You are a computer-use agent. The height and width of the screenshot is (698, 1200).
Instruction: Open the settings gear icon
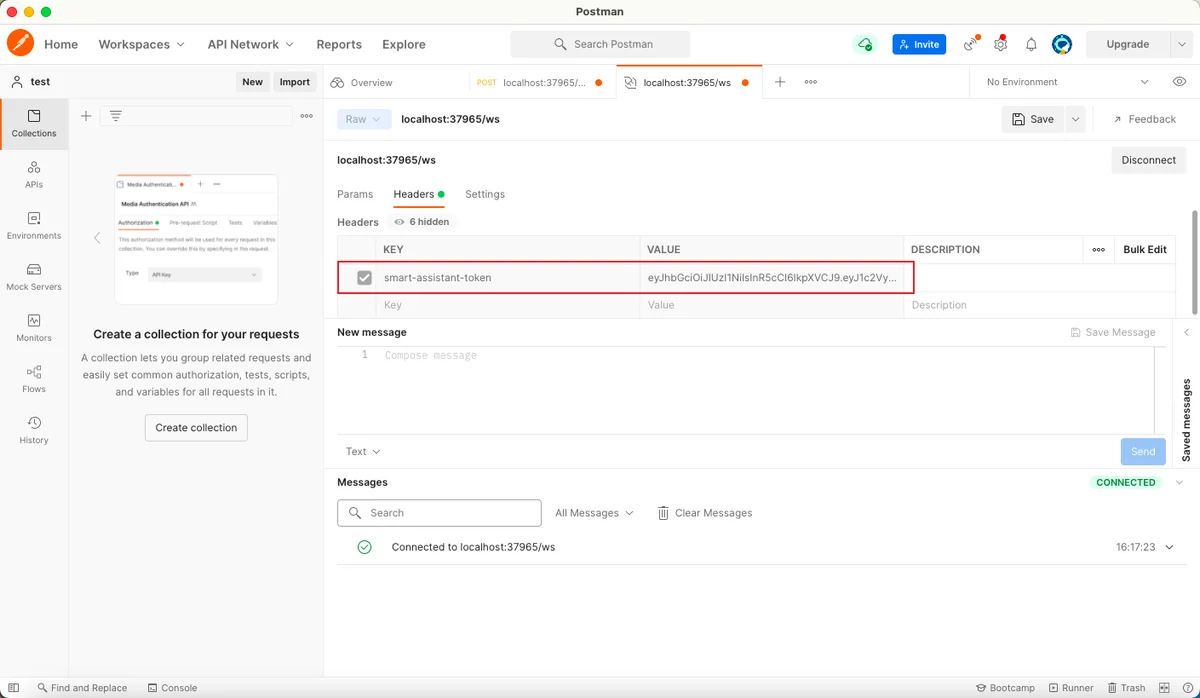tap(1000, 44)
